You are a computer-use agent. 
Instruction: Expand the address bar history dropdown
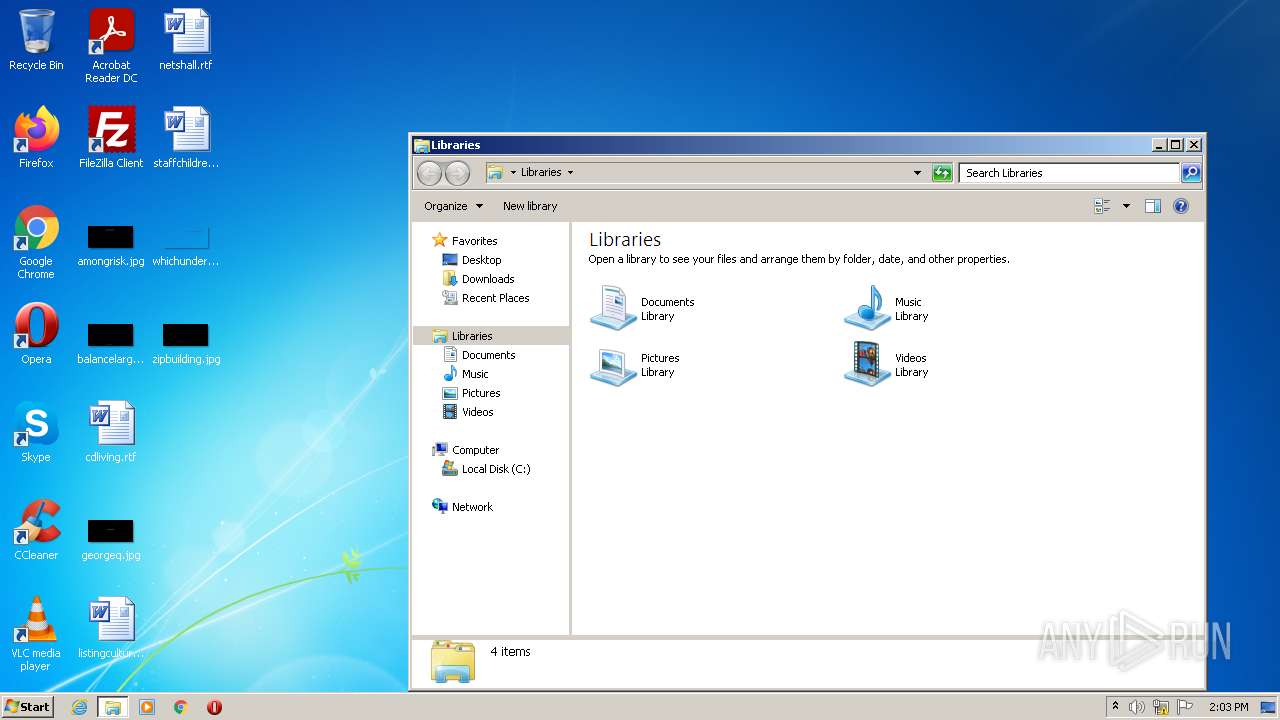coord(917,173)
